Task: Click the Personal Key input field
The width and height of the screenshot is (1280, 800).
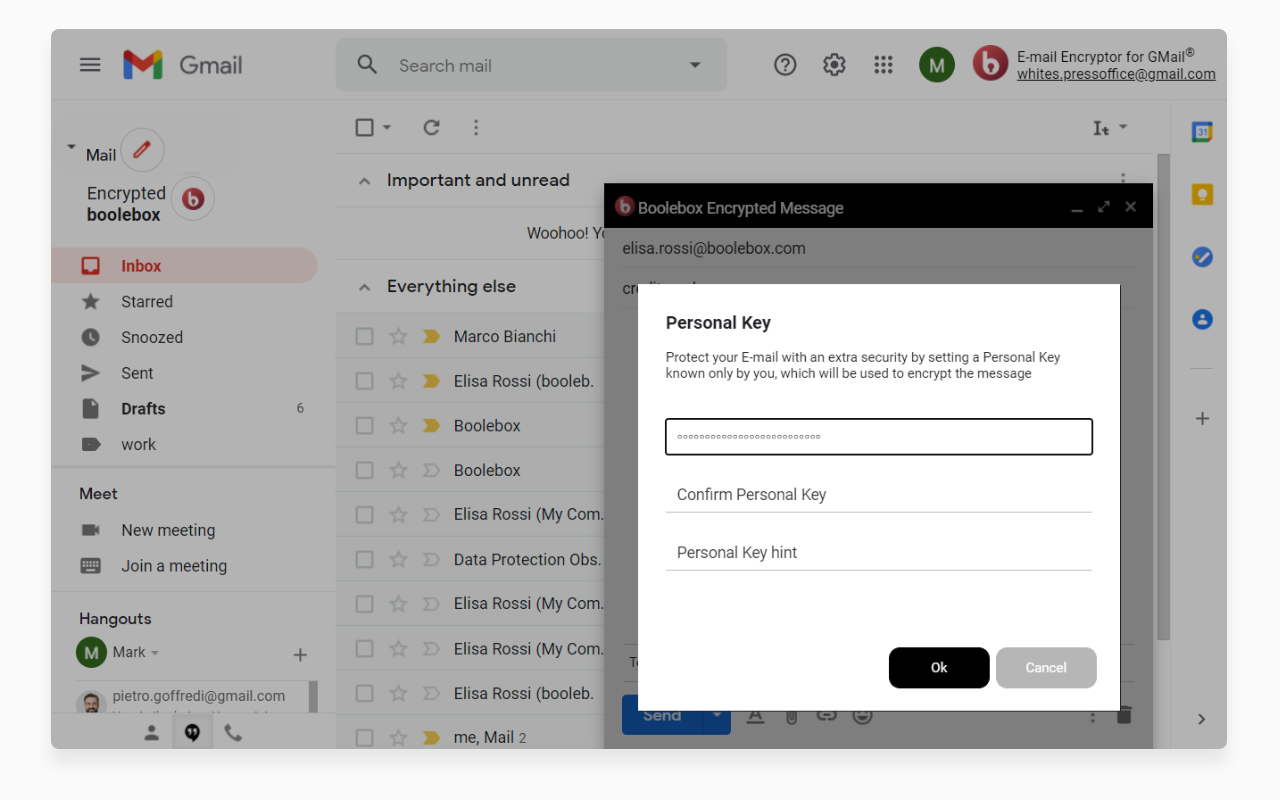Action: pyautogui.click(x=879, y=437)
